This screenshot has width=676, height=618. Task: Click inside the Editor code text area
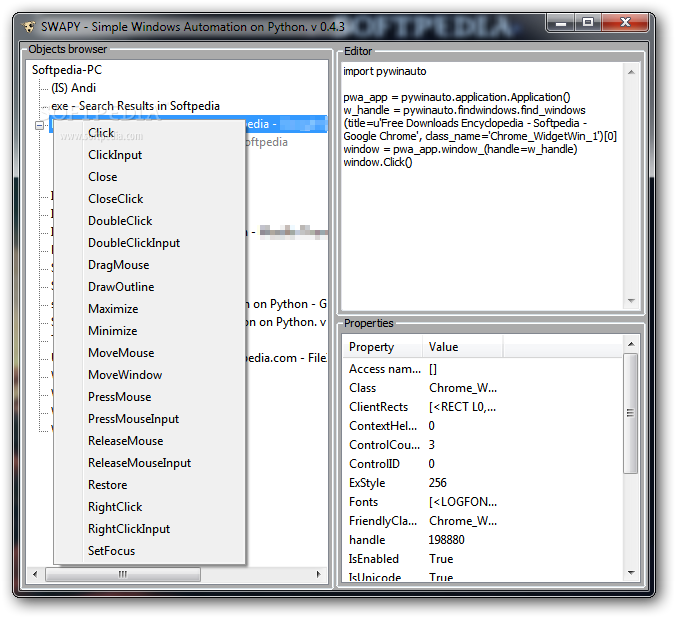tap(482, 186)
